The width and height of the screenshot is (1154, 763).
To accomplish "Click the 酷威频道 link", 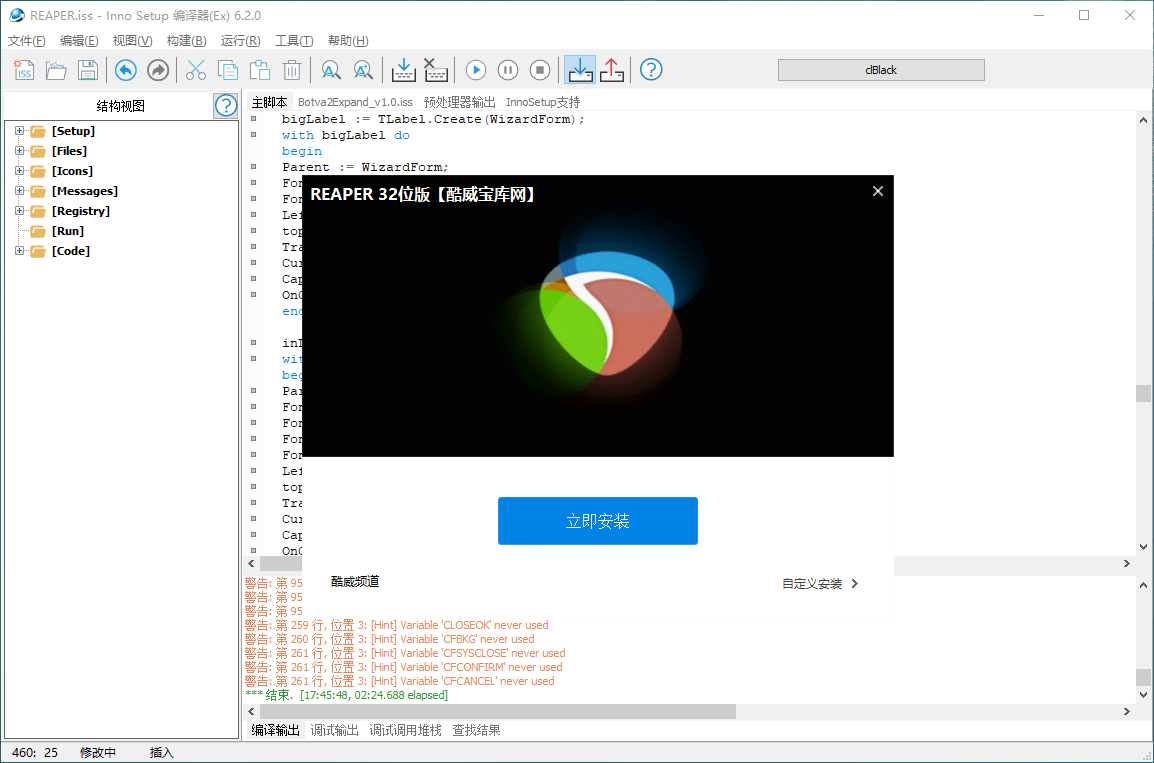I will click(355, 581).
